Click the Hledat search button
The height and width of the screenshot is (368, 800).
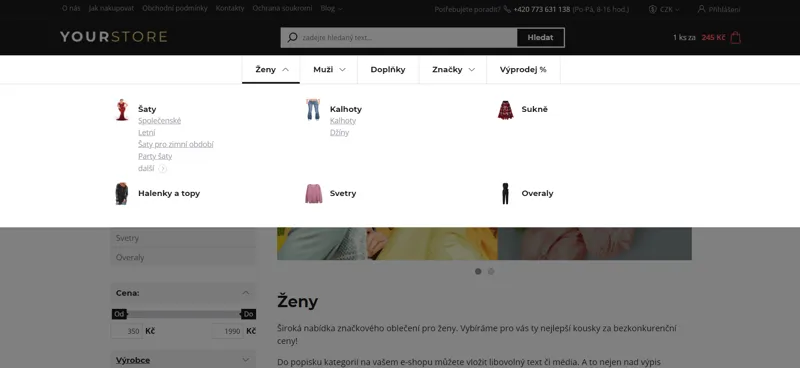[540, 38]
